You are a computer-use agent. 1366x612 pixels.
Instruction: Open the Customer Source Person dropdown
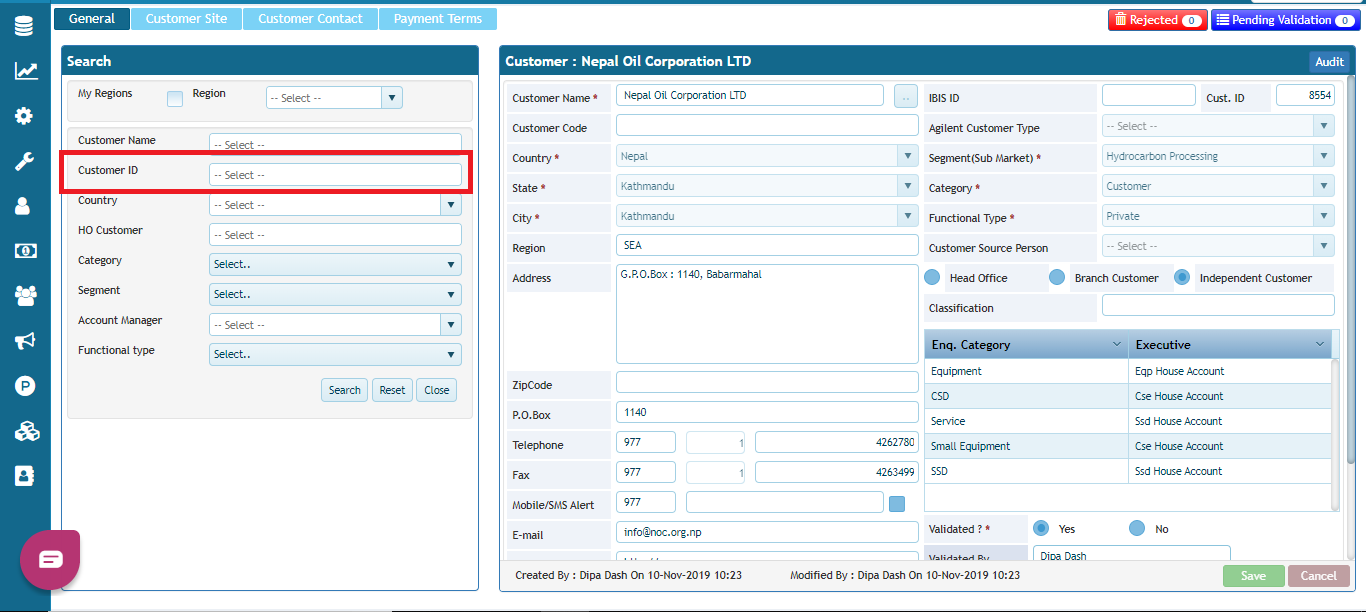click(1218, 246)
